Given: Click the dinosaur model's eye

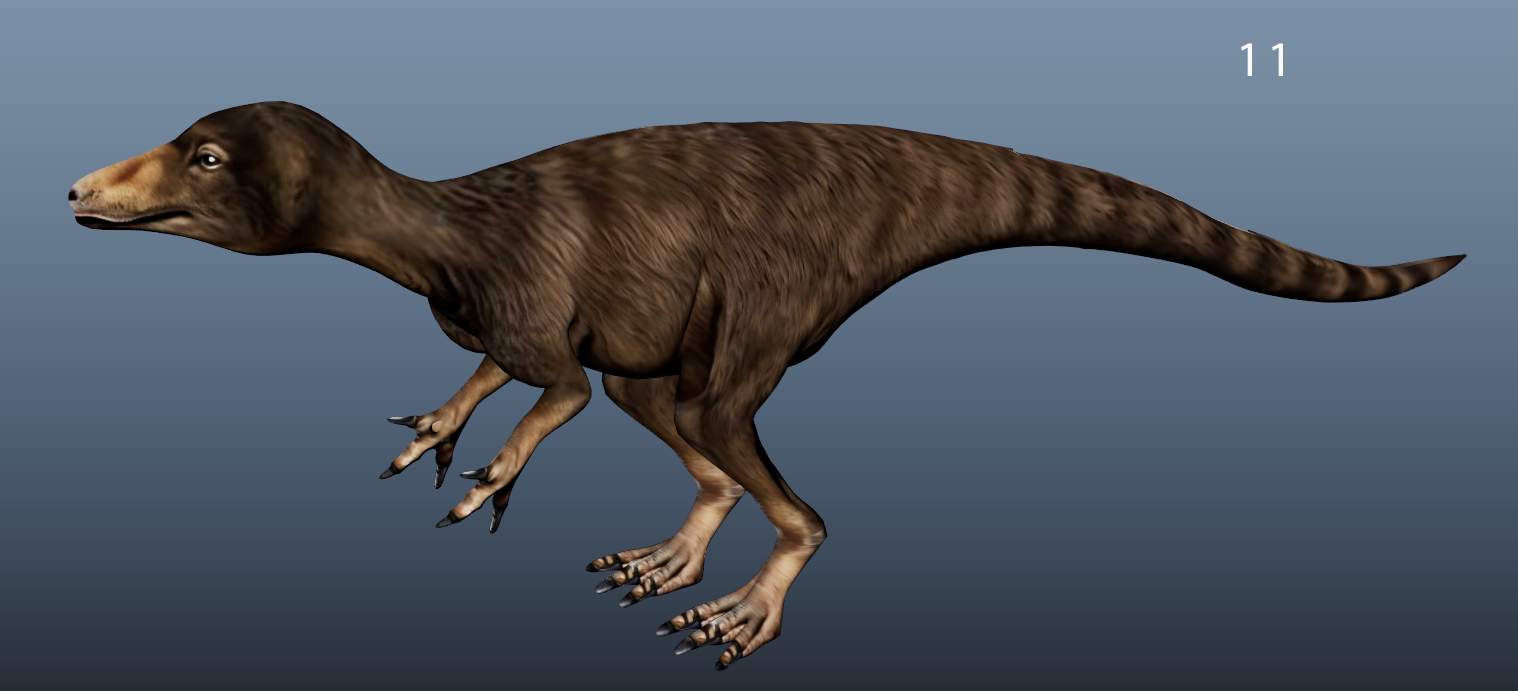Looking at the screenshot, I should [209, 159].
